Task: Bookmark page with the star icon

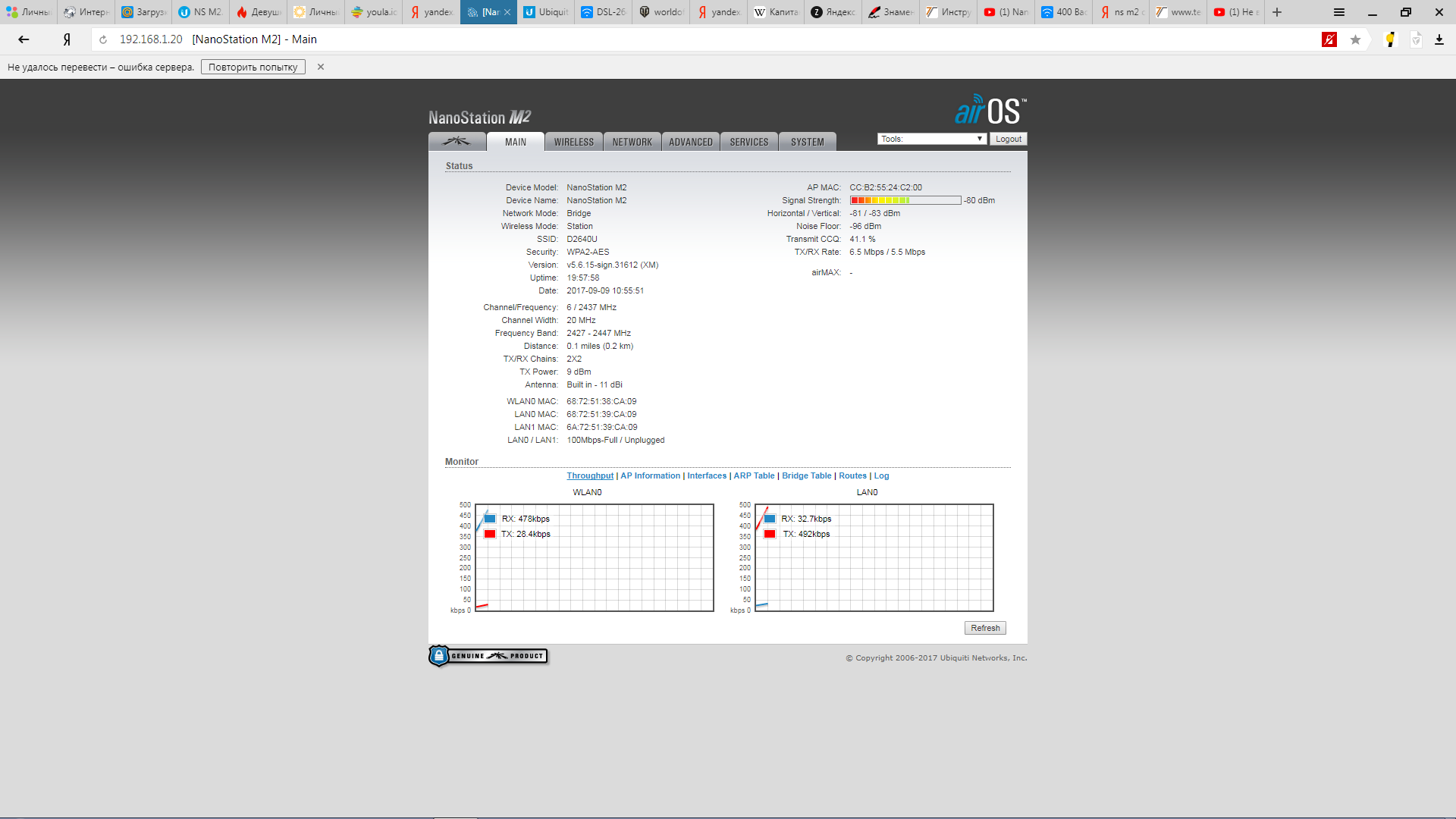Action: 1355,39
